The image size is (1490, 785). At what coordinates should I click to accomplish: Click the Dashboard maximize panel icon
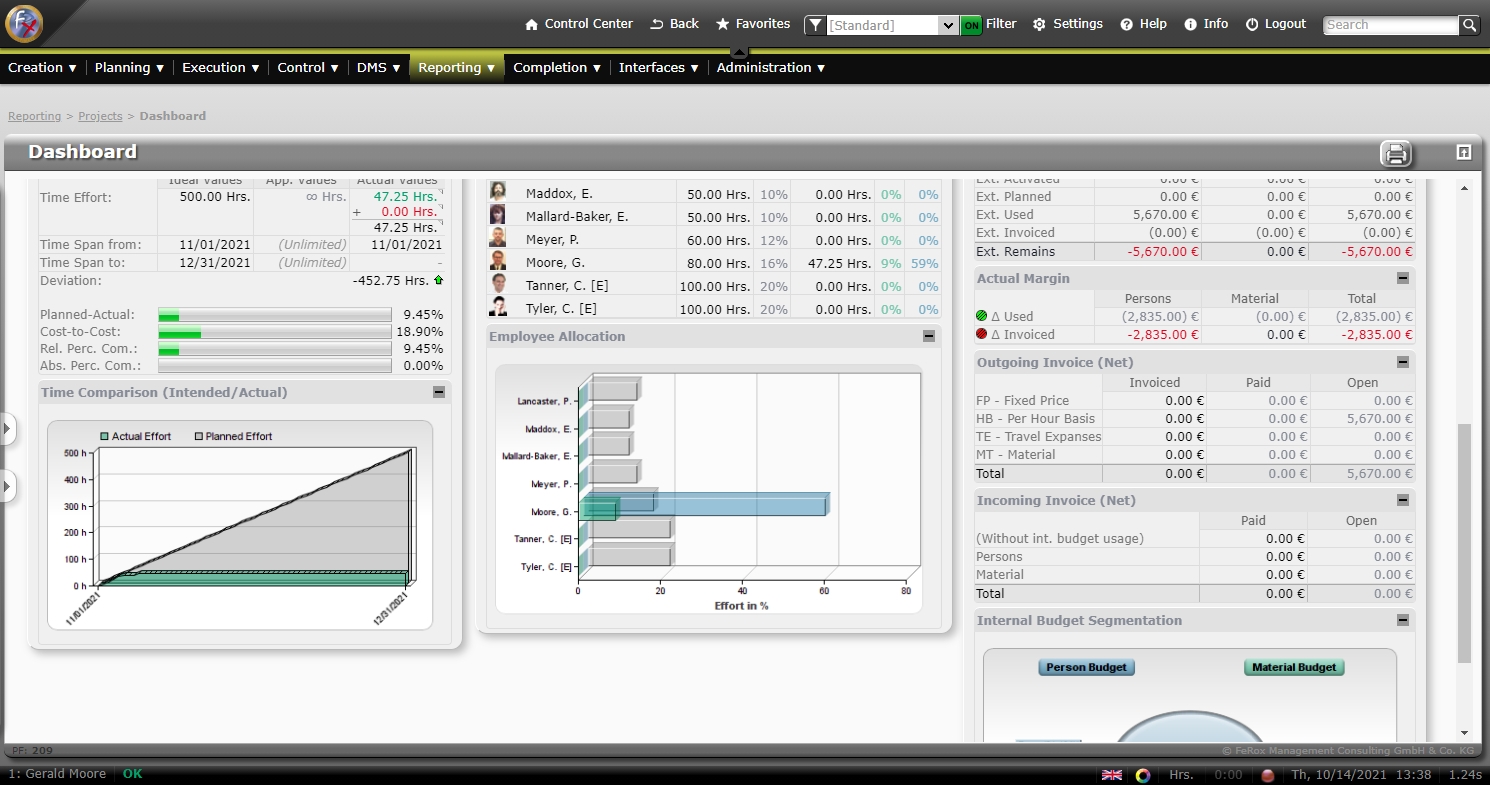point(1464,152)
